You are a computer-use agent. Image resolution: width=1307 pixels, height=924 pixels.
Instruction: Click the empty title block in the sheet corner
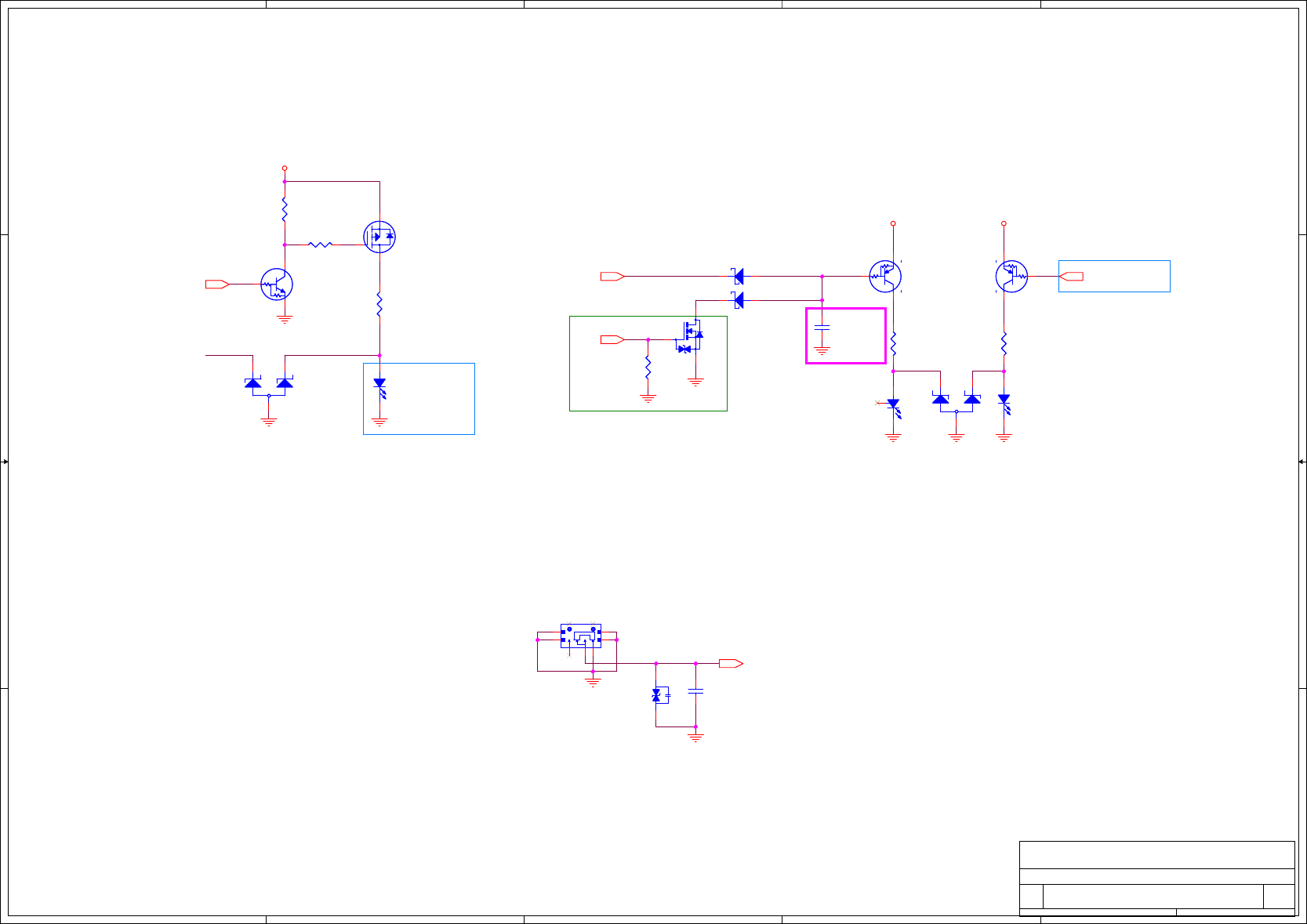coord(1156,879)
